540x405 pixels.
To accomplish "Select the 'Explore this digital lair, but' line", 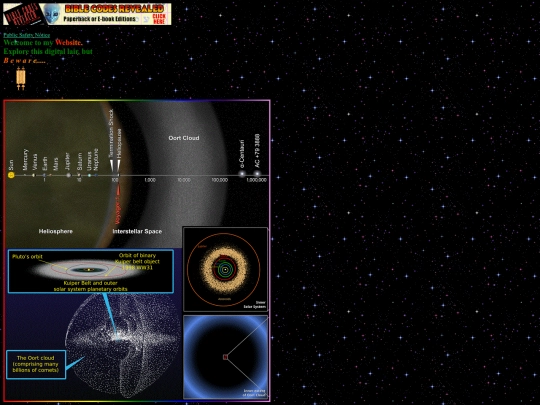I will point(48,51).
